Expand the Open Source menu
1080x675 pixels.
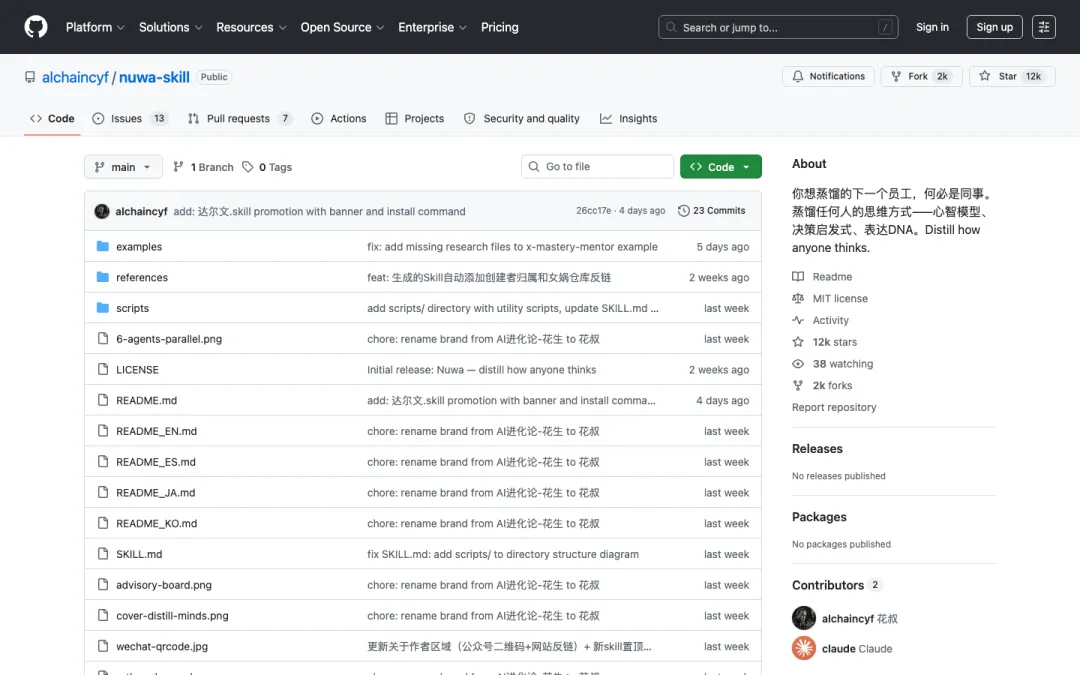pyautogui.click(x=342, y=27)
